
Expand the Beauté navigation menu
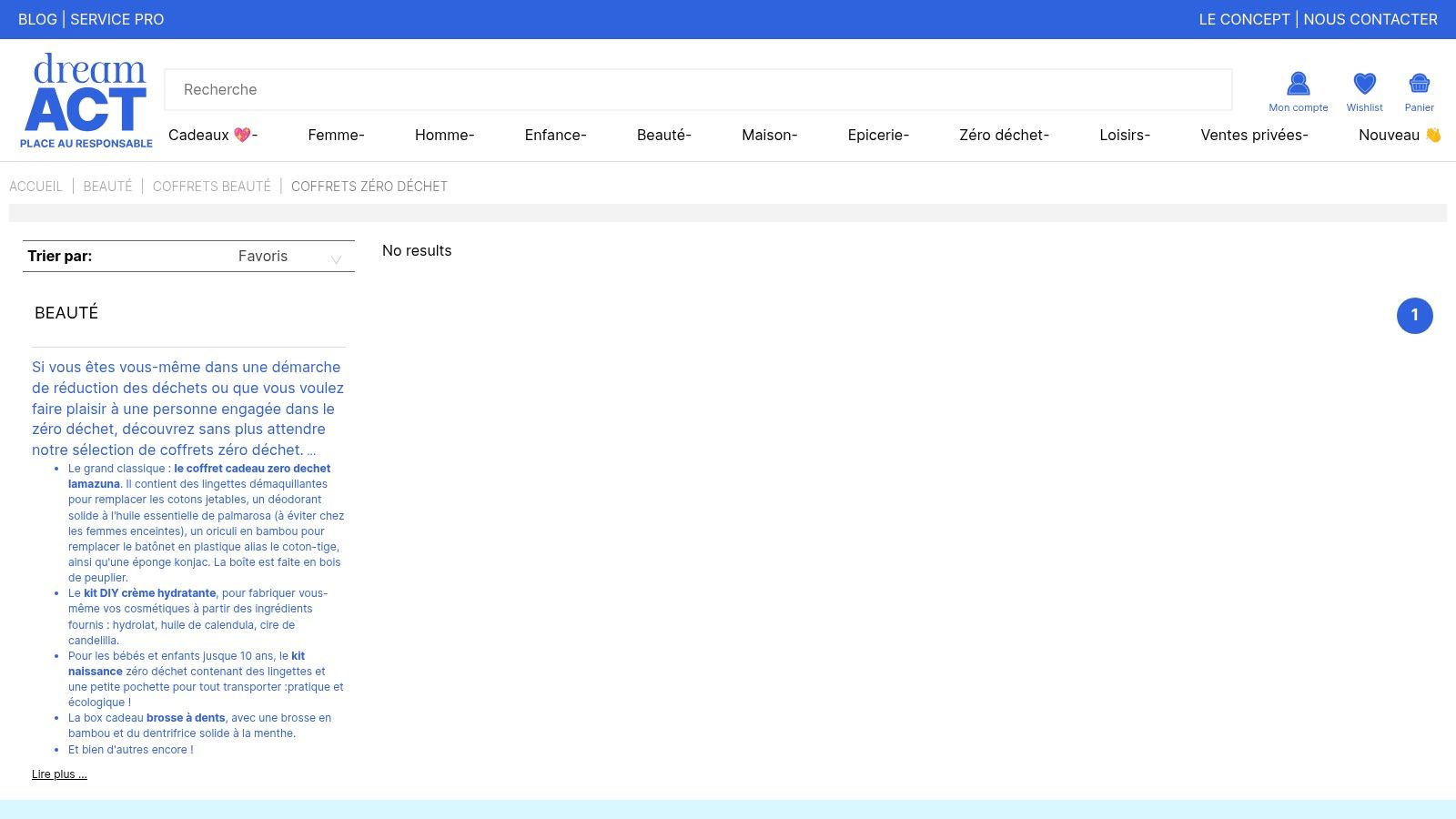tap(663, 135)
